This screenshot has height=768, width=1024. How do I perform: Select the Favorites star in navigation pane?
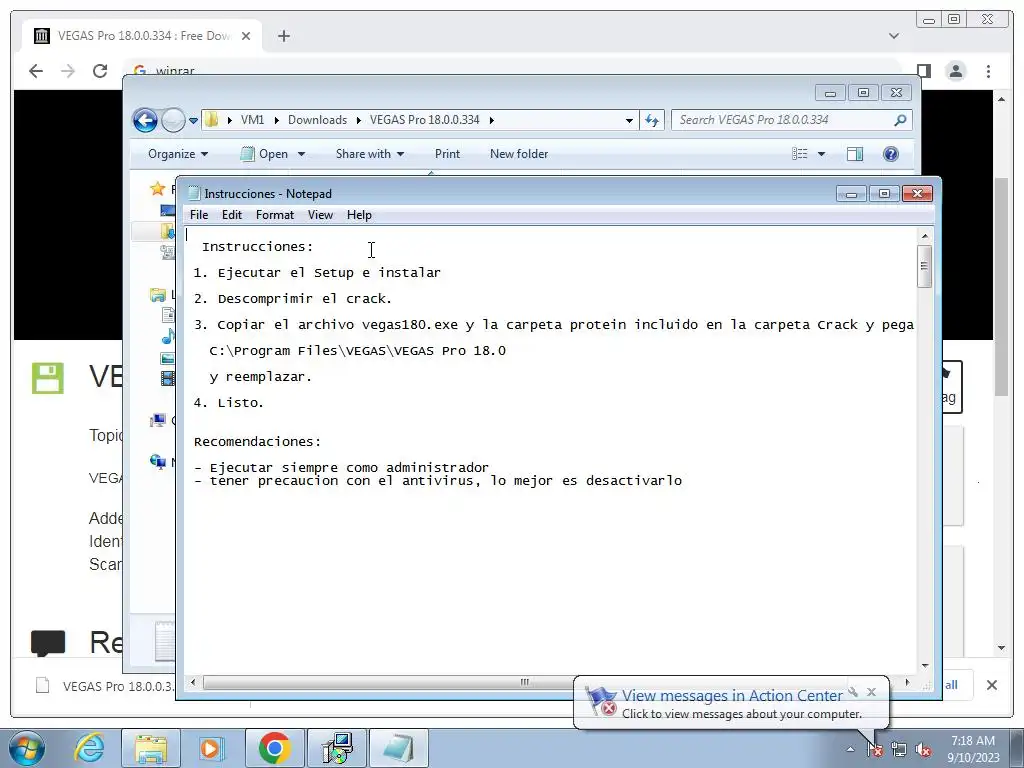pyautogui.click(x=157, y=189)
